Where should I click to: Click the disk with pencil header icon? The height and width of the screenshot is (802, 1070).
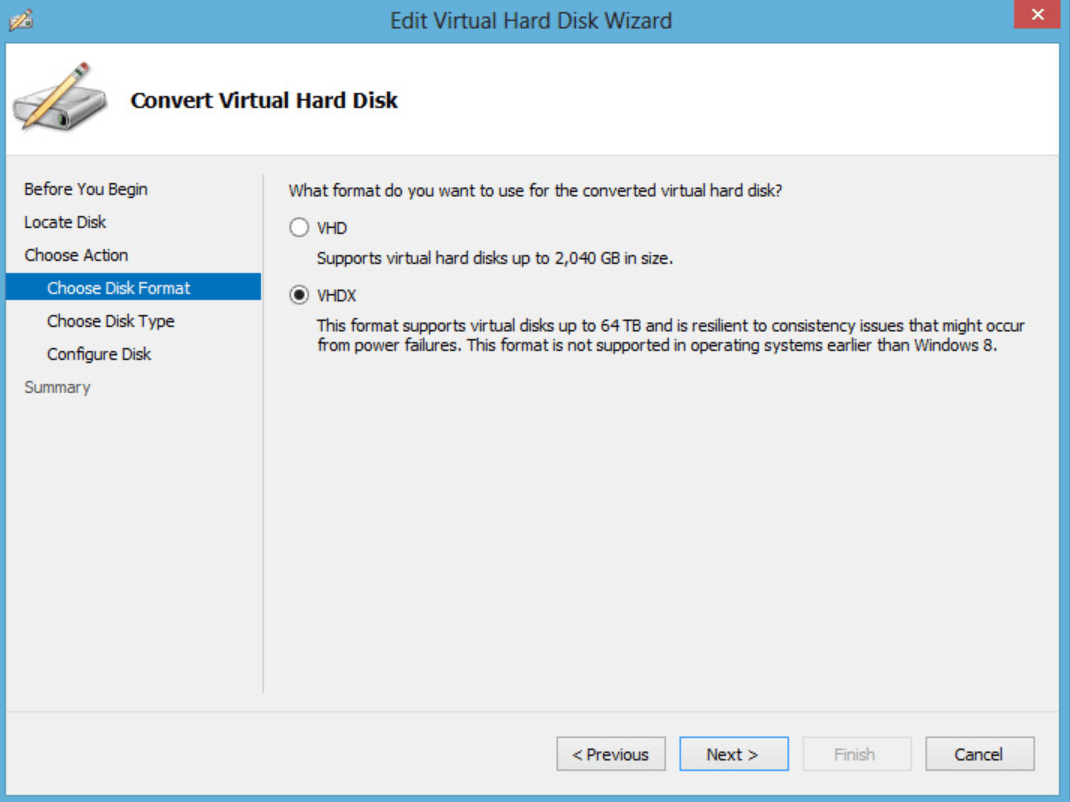(59, 100)
